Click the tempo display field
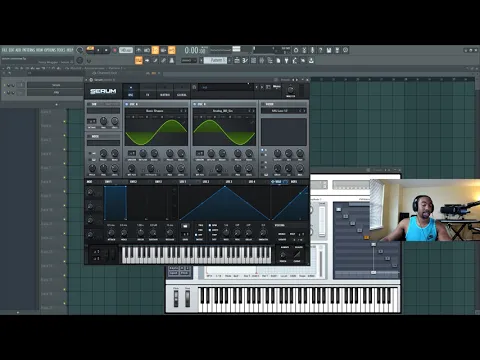The width and height of the screenshot is (480, 360). click(126, 50)
